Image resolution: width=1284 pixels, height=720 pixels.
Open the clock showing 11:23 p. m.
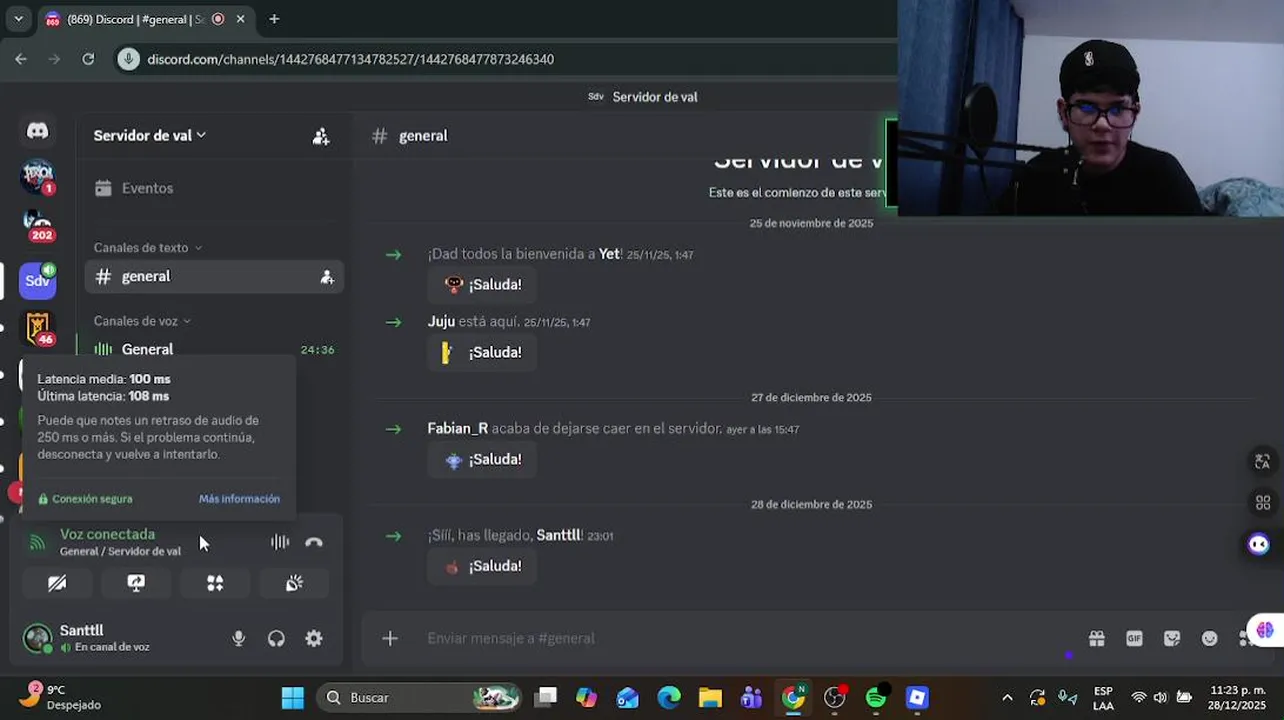click(1238, 697)
